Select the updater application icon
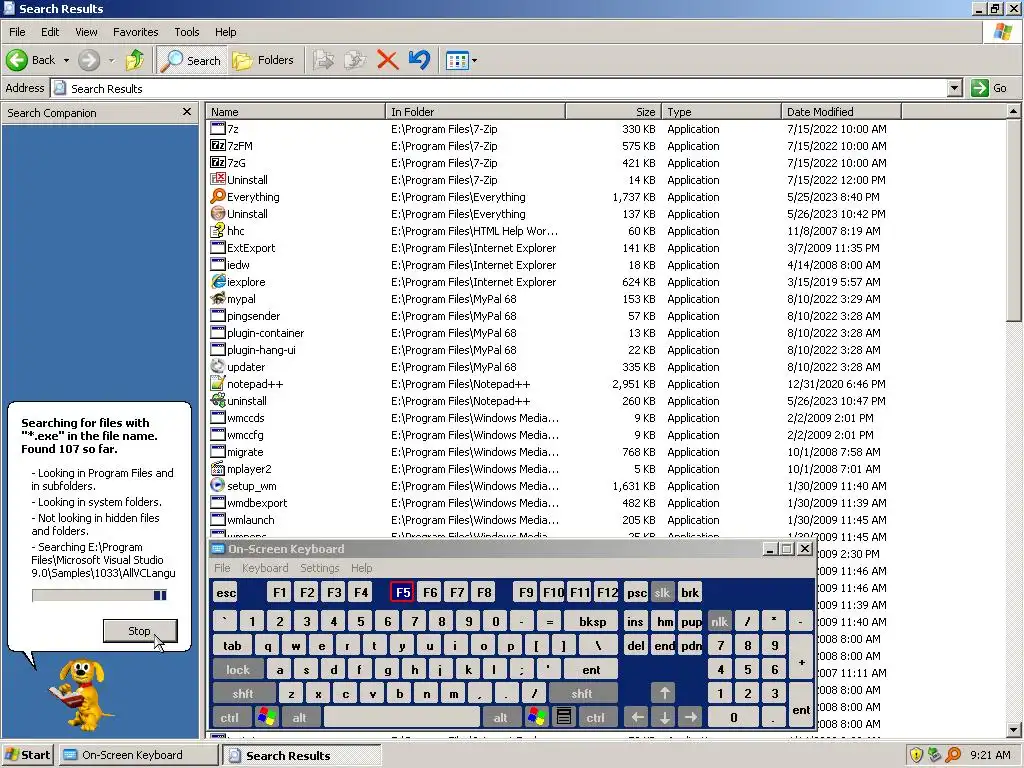 click(x=218, y=366)
